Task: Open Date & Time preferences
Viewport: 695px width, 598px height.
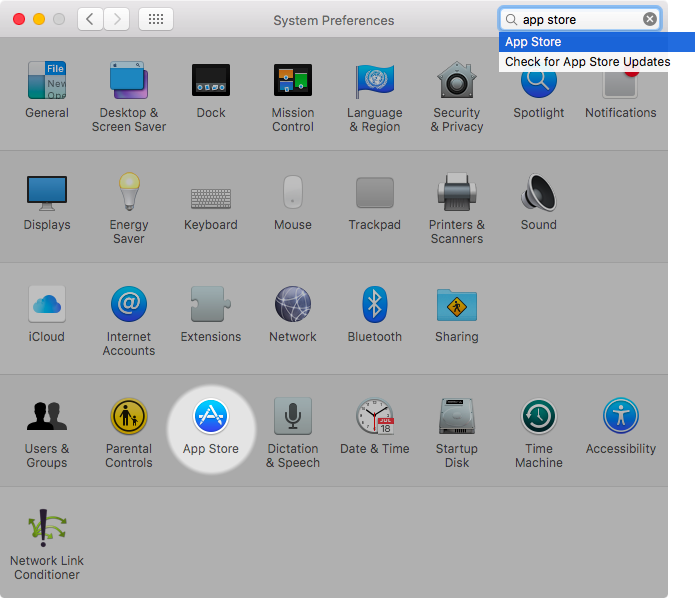Action: pyautogui.click(x=375, y=426)
